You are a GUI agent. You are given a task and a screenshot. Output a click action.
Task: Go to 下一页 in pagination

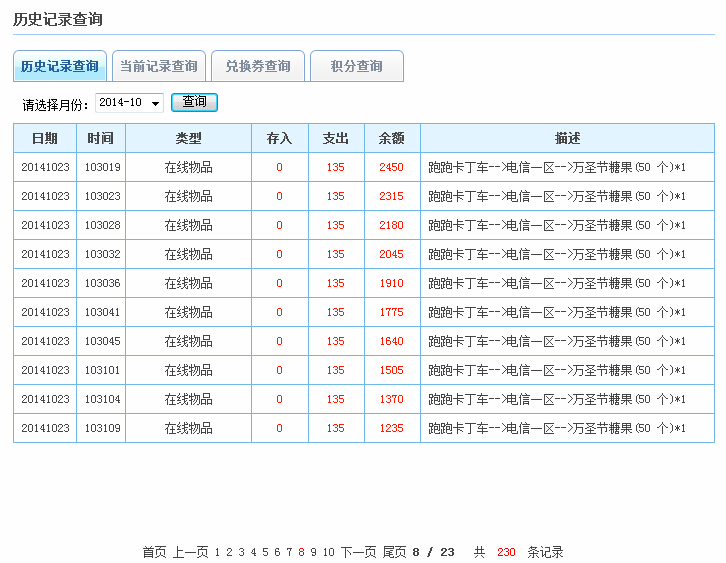coord(358,552)
